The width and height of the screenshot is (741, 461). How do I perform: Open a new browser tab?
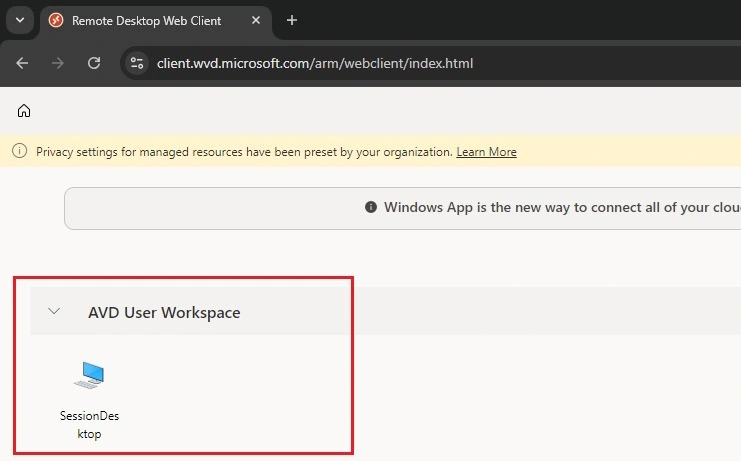(292, 20)
